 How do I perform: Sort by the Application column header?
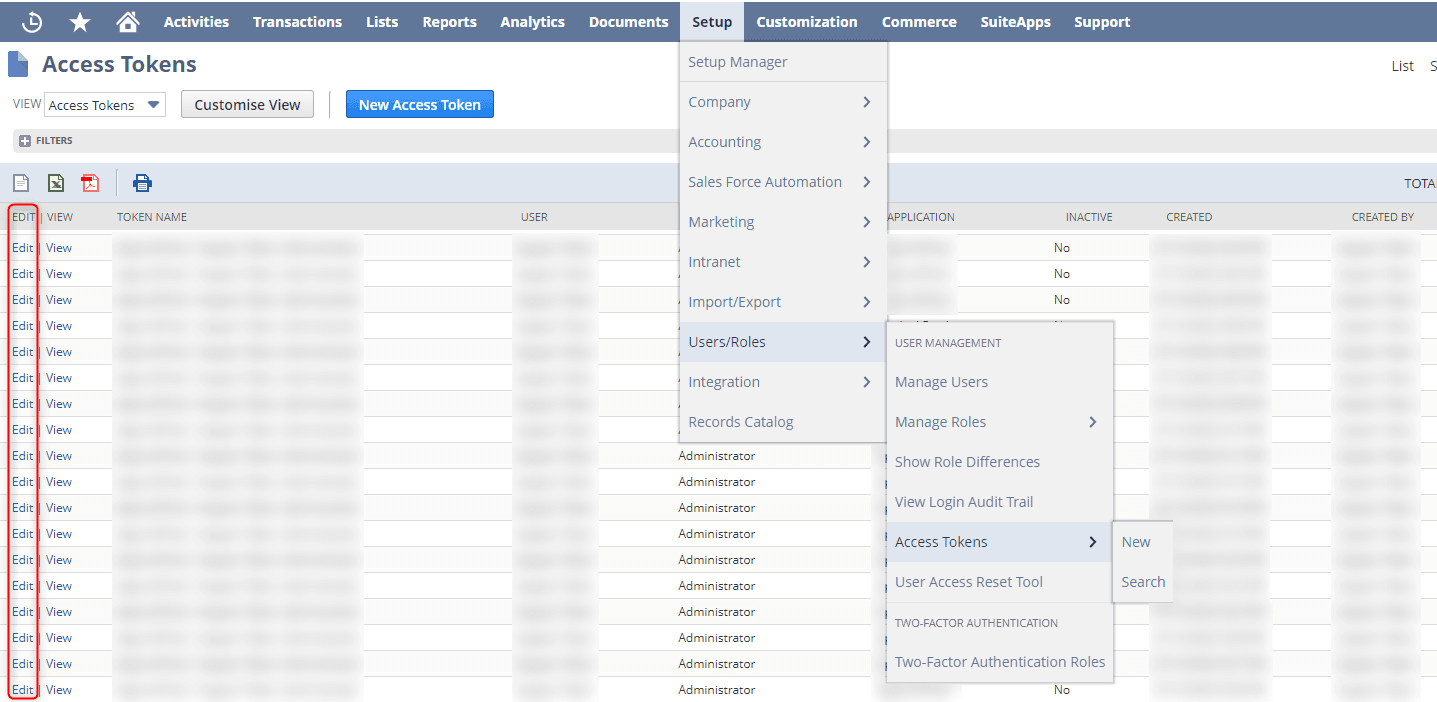click(x=921, y=217)
